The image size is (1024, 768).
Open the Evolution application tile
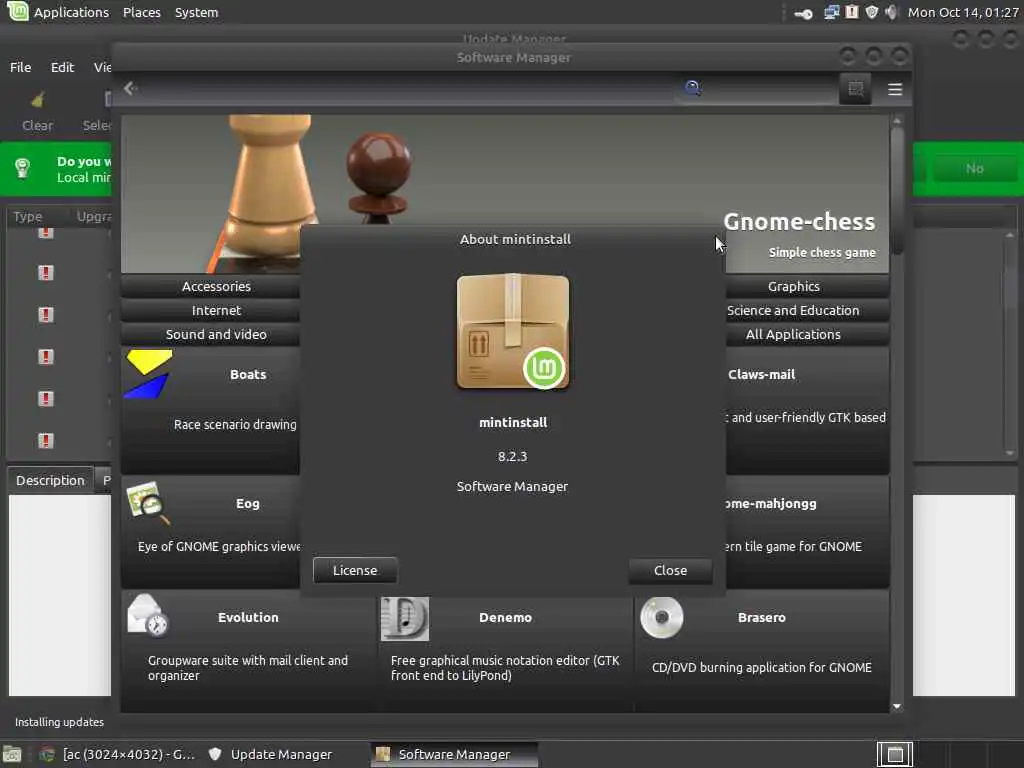248,652
